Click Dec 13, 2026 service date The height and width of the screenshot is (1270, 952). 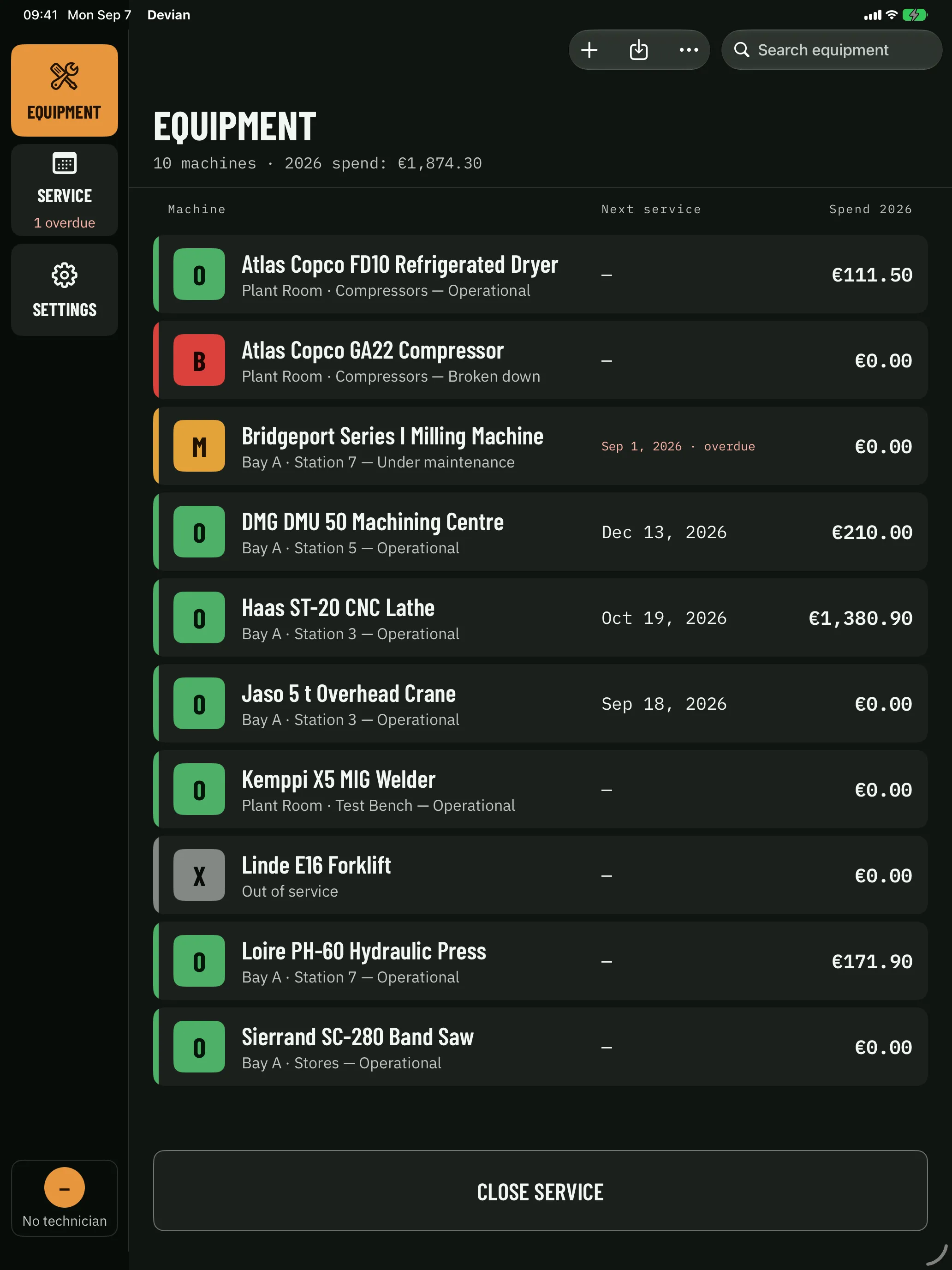(x=664, y=532)
